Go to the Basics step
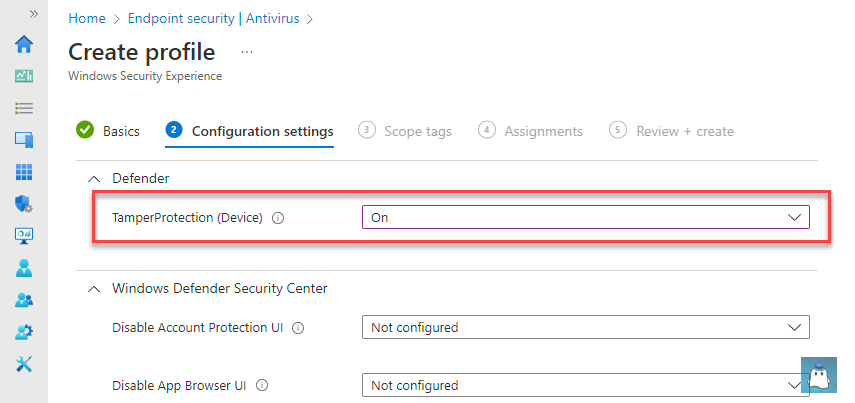The image size is (855, 403). [108, 131]
